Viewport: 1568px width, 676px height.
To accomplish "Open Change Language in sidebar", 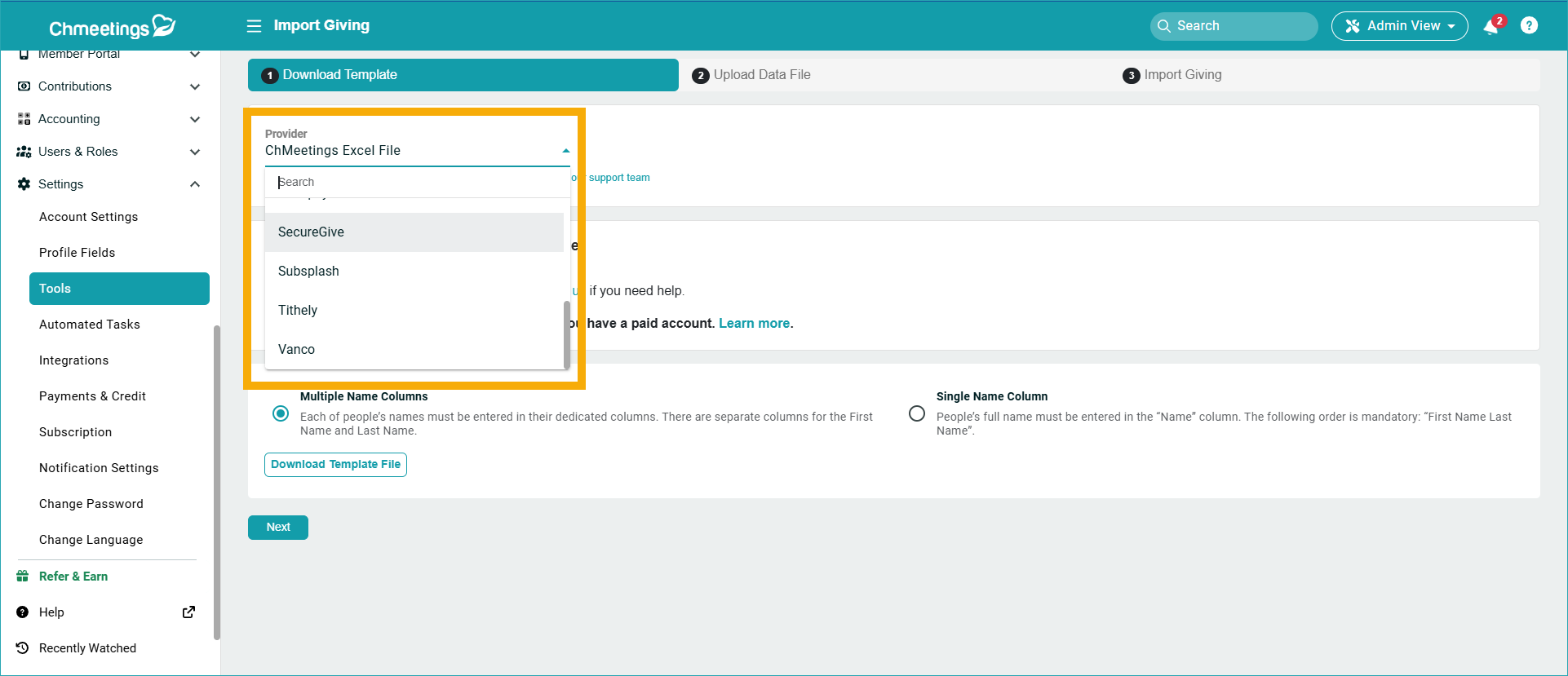I will pyautogui.click(x=91, y=540).
